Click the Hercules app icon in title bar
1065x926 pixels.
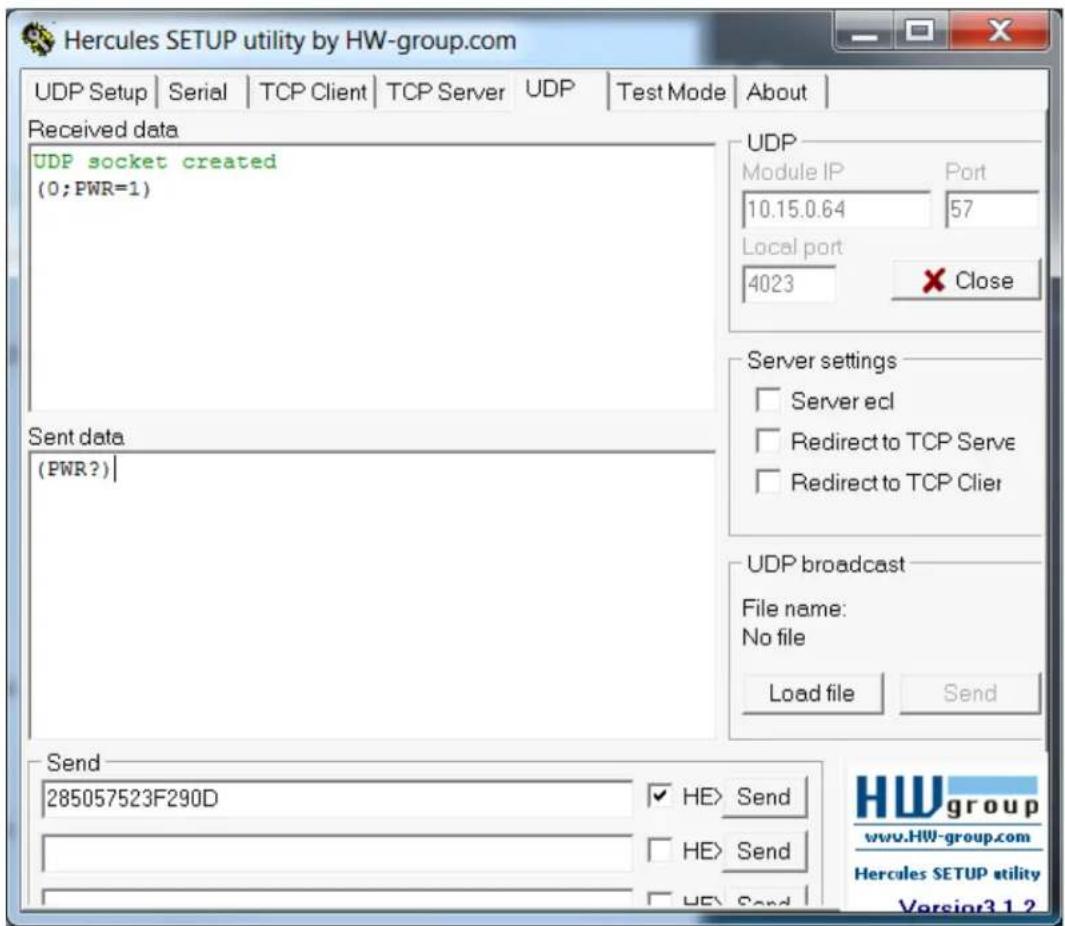tap(37, 39)
